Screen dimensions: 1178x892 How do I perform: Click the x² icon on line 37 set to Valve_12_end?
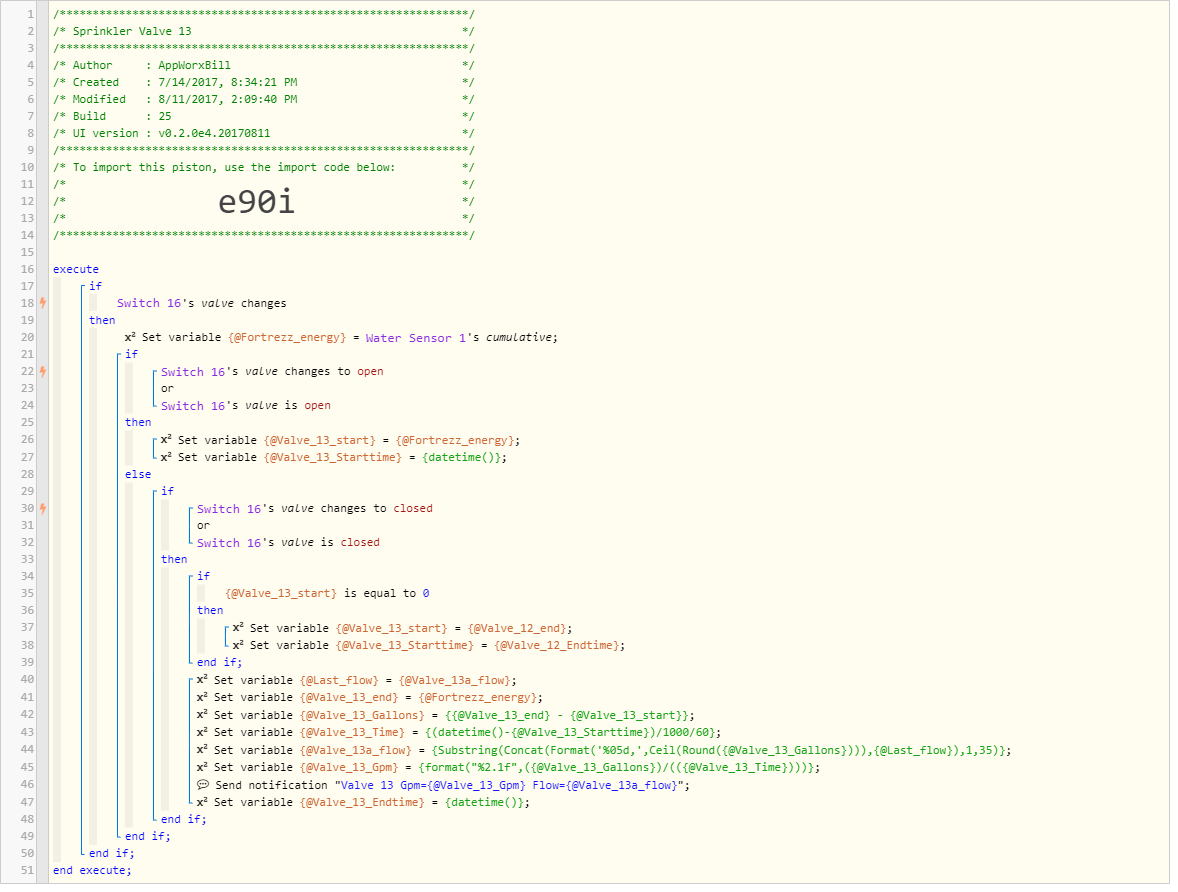[x=238, y=627]
